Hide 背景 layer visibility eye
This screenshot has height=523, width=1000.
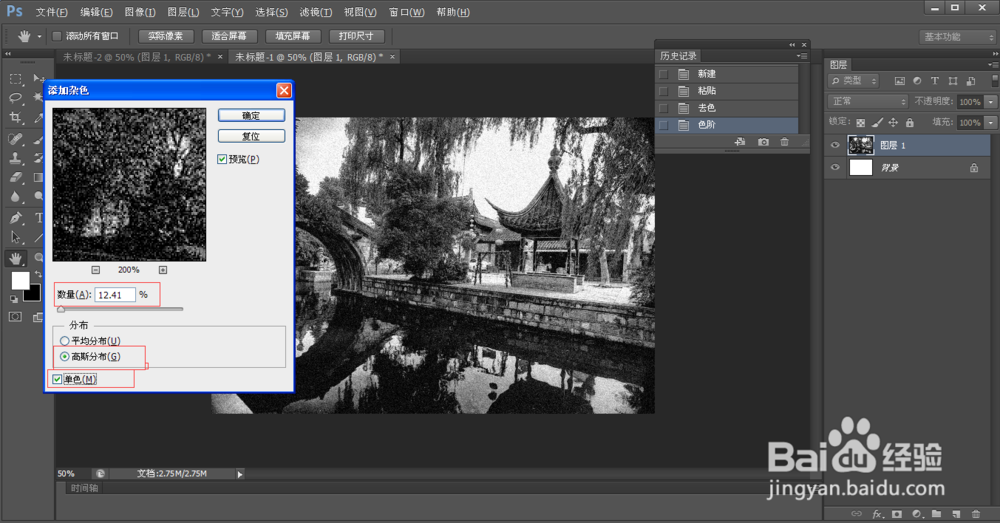coord(835,168)
